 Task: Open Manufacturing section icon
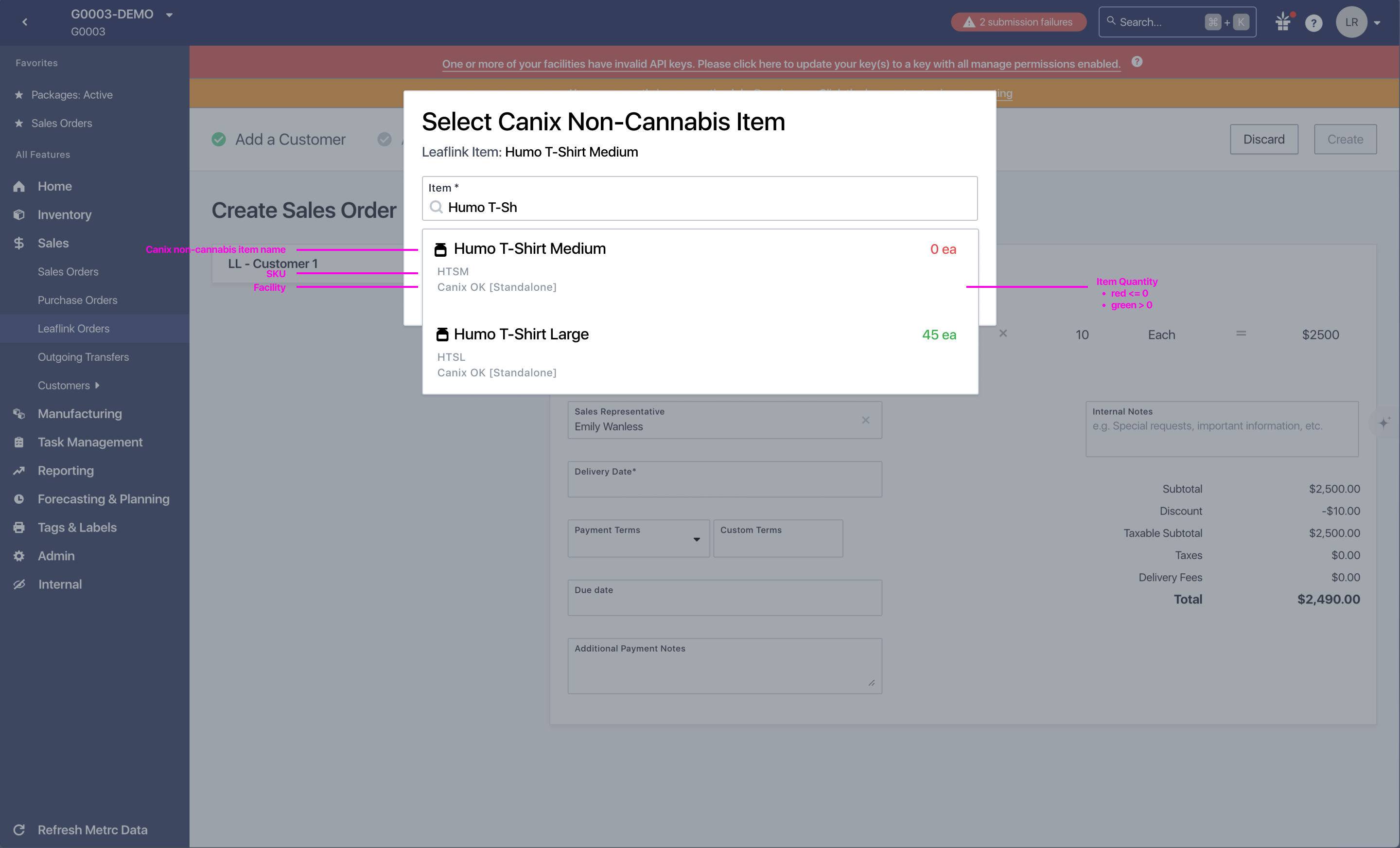tap(19, 414)
